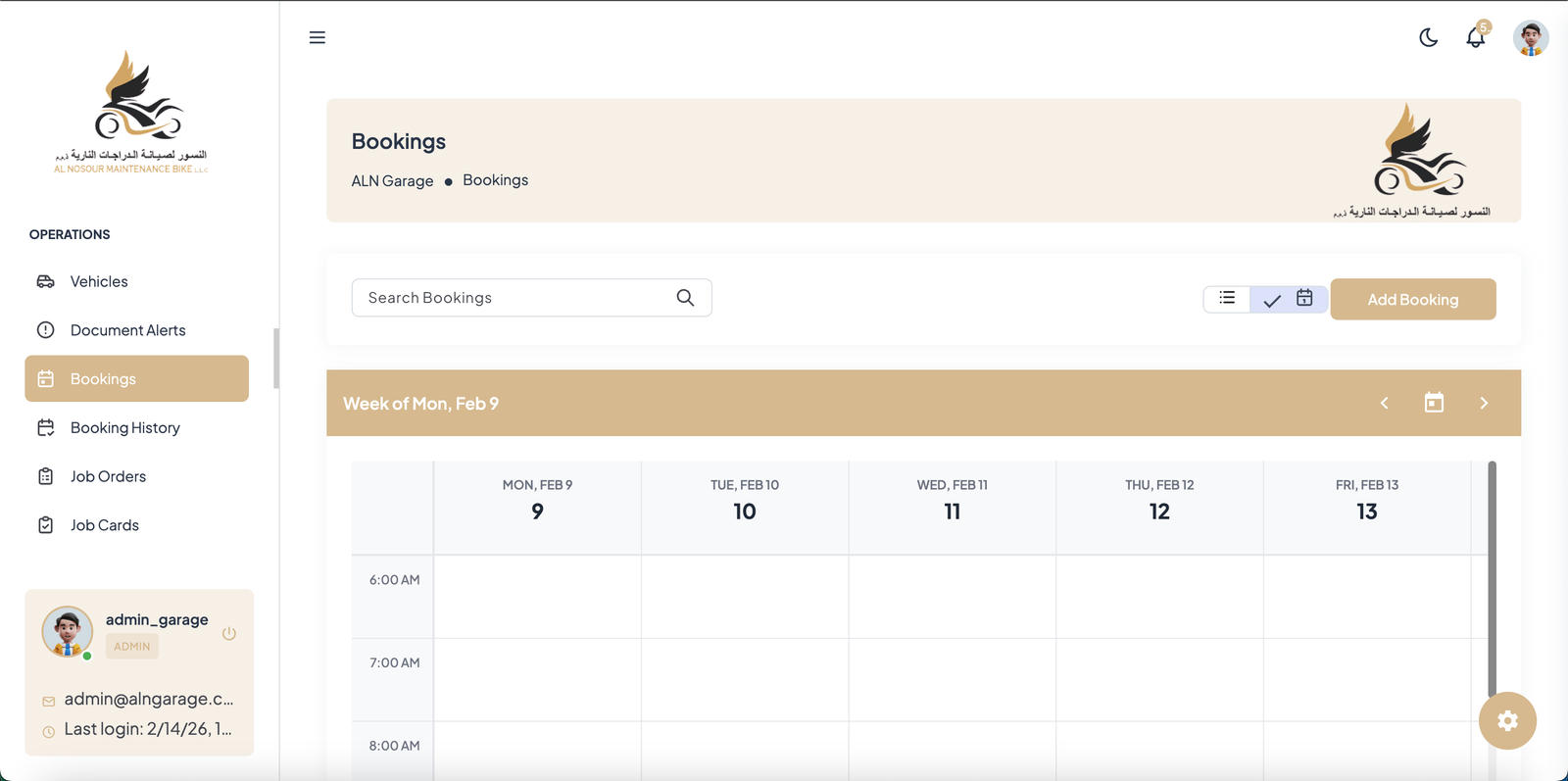Collapse the sidebar with the hamburger icon
This screenshot has width=1568, height=781.
pyautogui.click(x=317, y=37)
